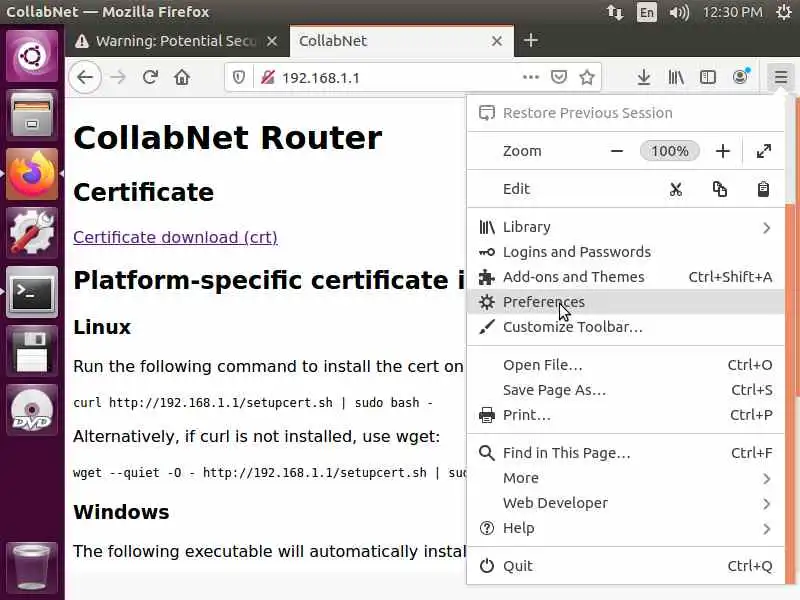Screen dimensions: 800x600
Task: Select Restore Previous Session
Action: tap(626, 113)
